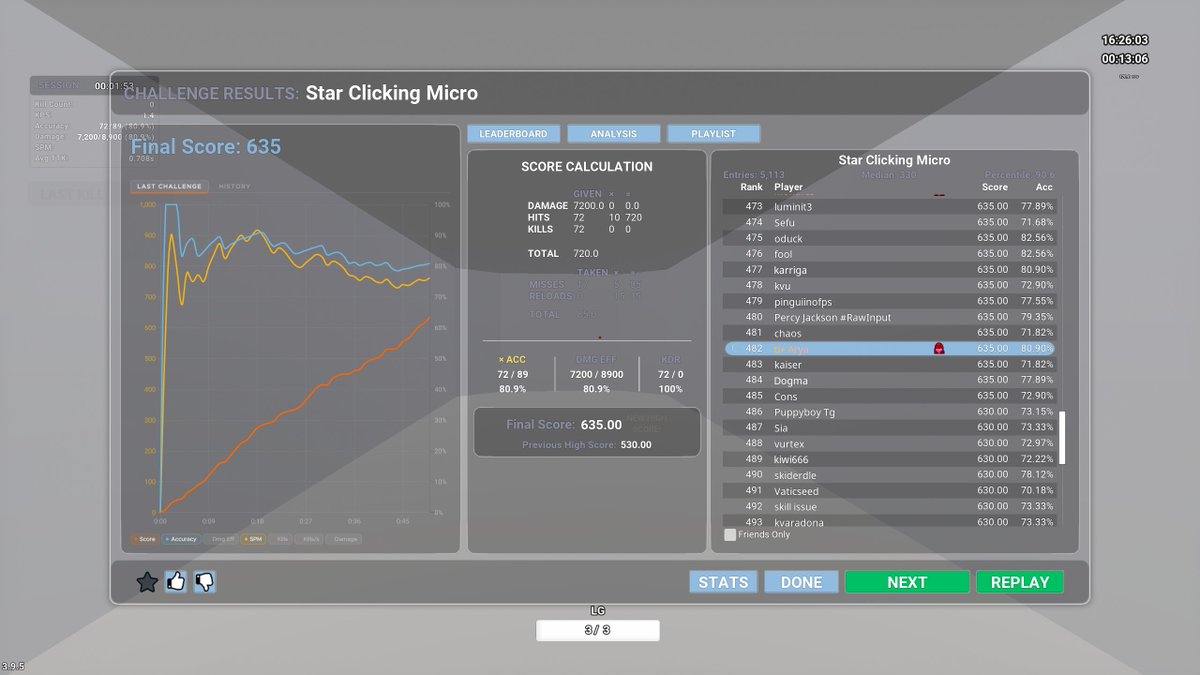Give the scenario a thumbs up
The height and width of the screenshot is (675, 1200).
click(x=176, y=581)
